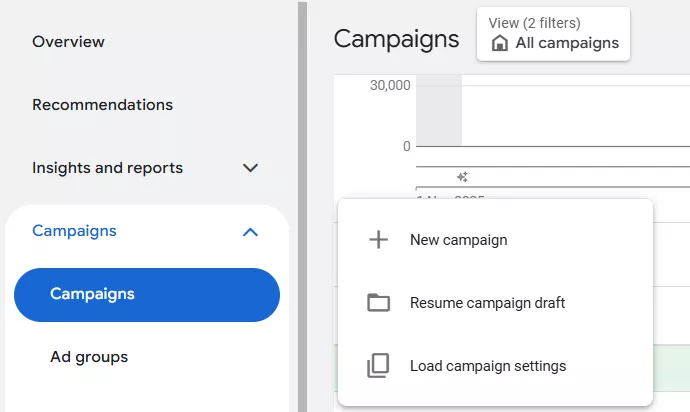The height and width of the screenshot is (412, 690).
Task: Click the blue Campaigns section header text
Action: 74,231
